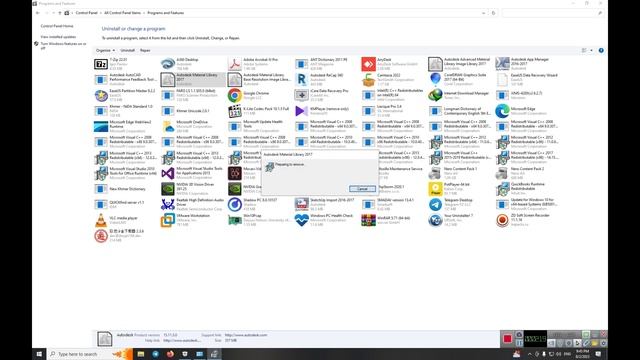Select Adobe Acrobat XI Pro entry
The height and width of the screenshot is (360, 640).
[x=260, y=64]
